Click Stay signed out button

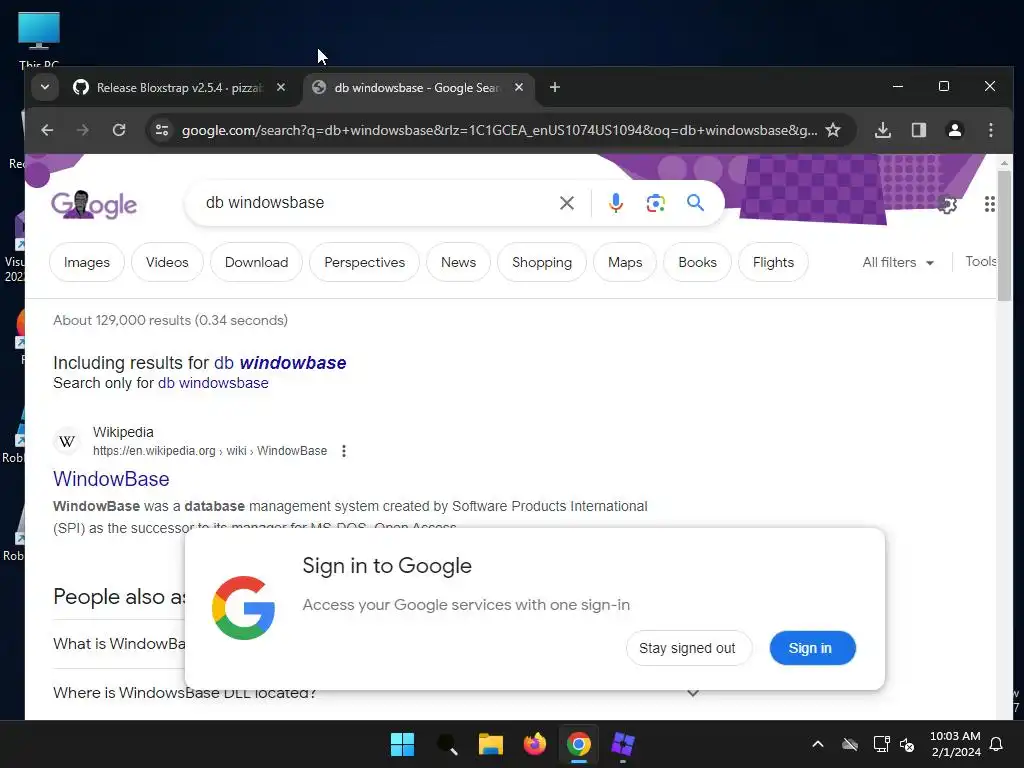[x=688, y=648]
